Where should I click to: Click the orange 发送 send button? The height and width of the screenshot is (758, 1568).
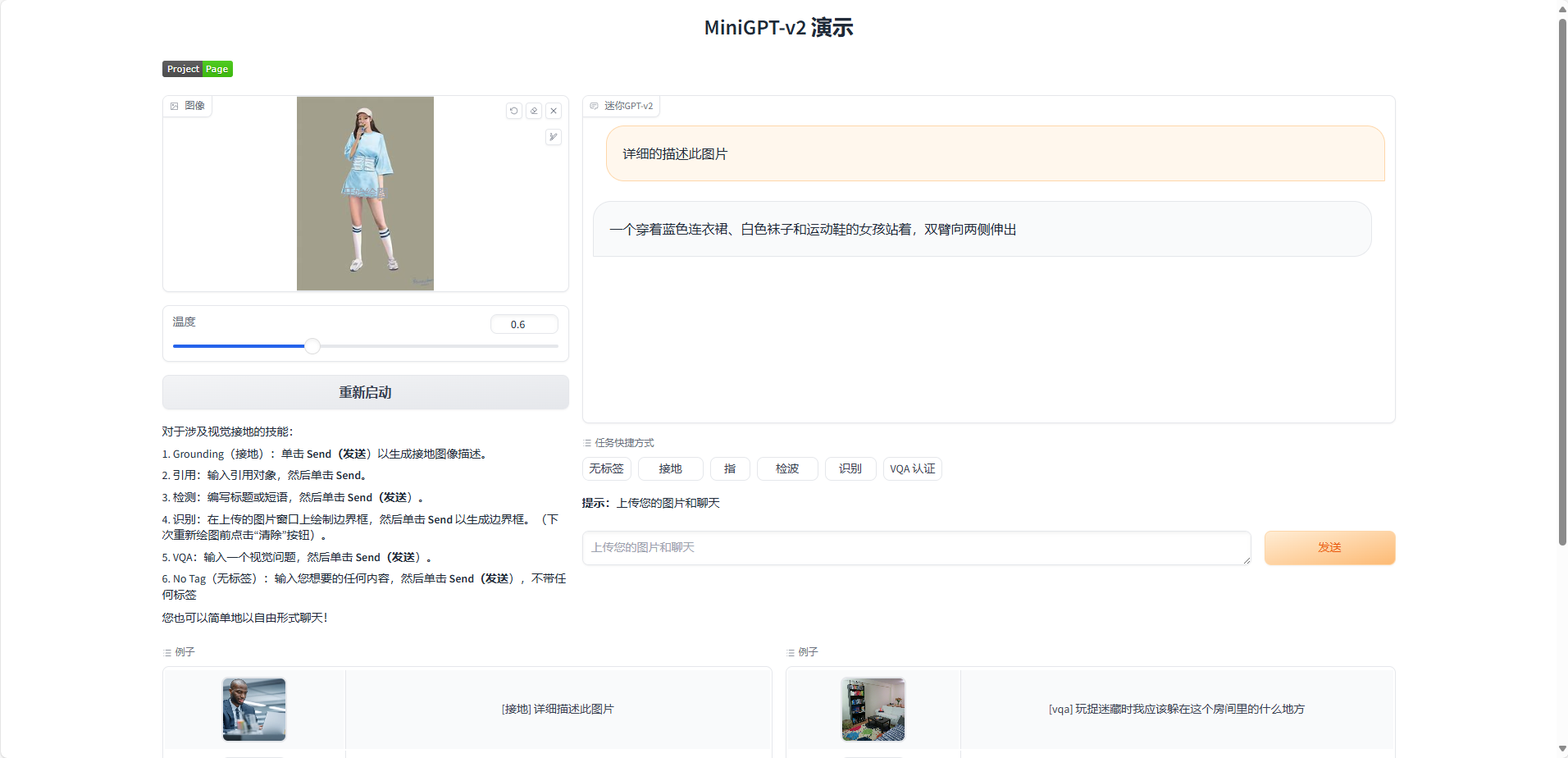click(1329, 548)
